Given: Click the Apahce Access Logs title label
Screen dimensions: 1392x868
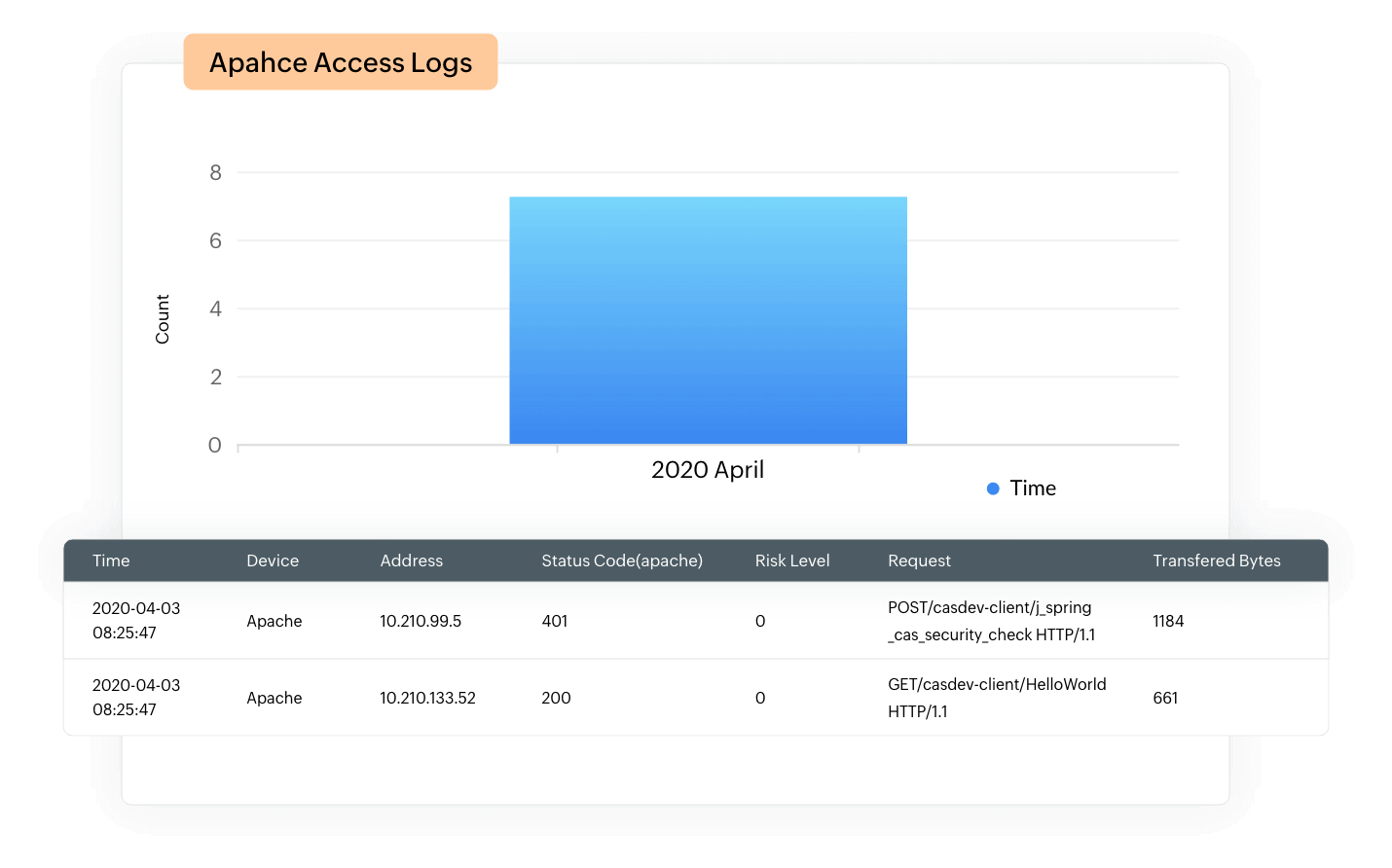Looking at the screenshot, I should (340, 62).
